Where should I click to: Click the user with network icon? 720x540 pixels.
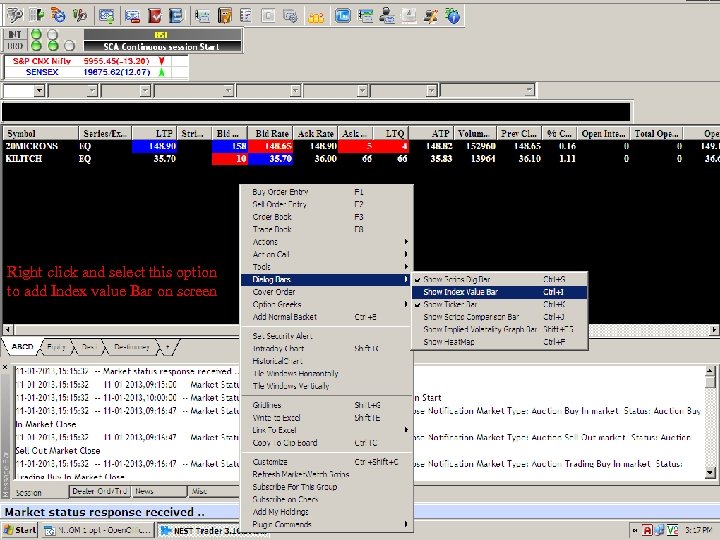(x=387, y=16)
